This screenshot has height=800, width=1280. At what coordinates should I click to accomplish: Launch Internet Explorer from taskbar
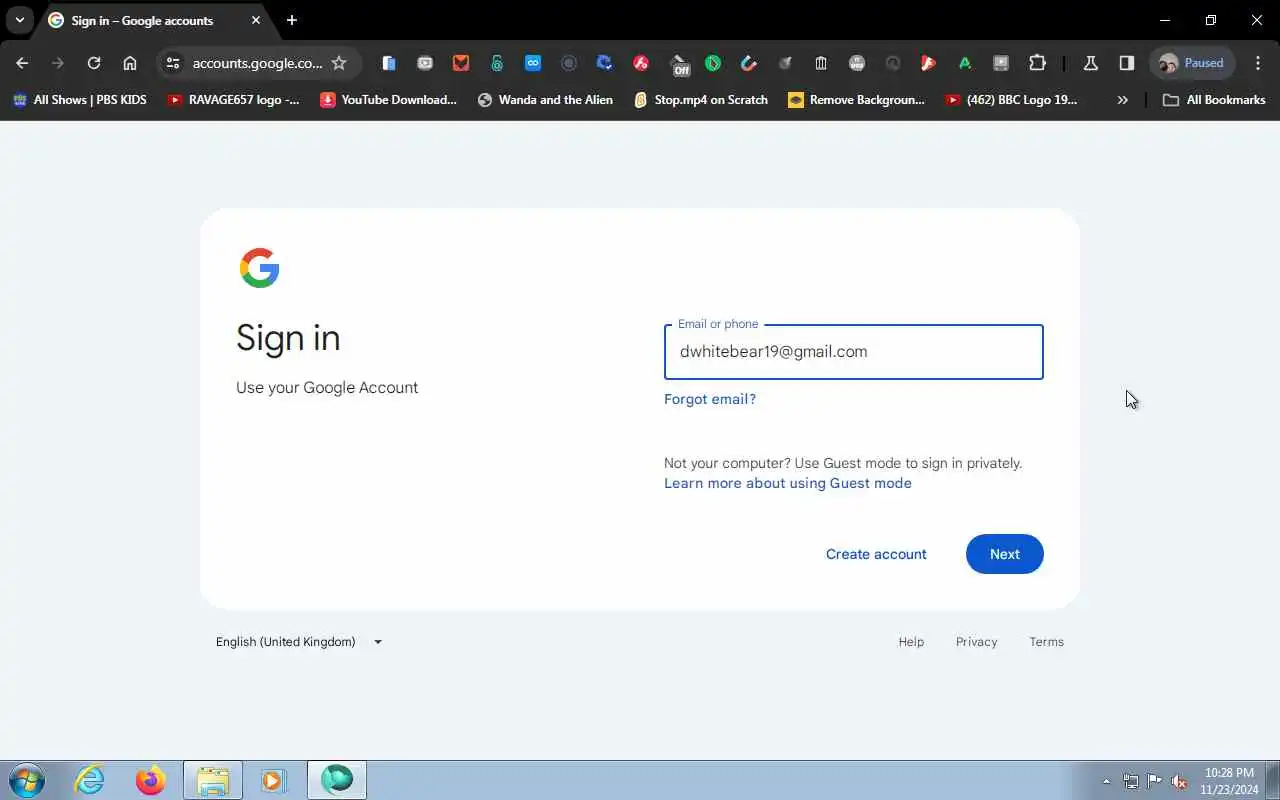(90, 780)
